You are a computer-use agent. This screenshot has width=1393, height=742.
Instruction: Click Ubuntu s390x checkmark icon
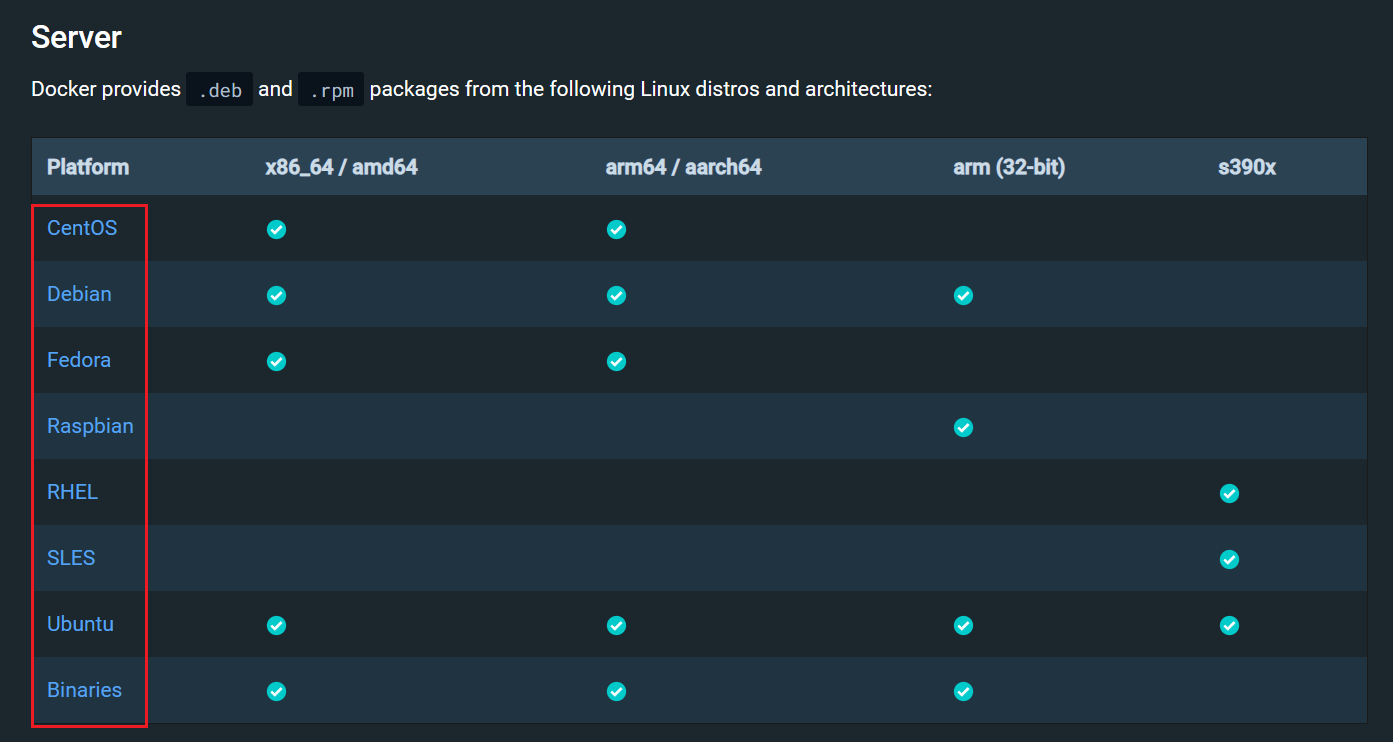(x=1229, y=625)
